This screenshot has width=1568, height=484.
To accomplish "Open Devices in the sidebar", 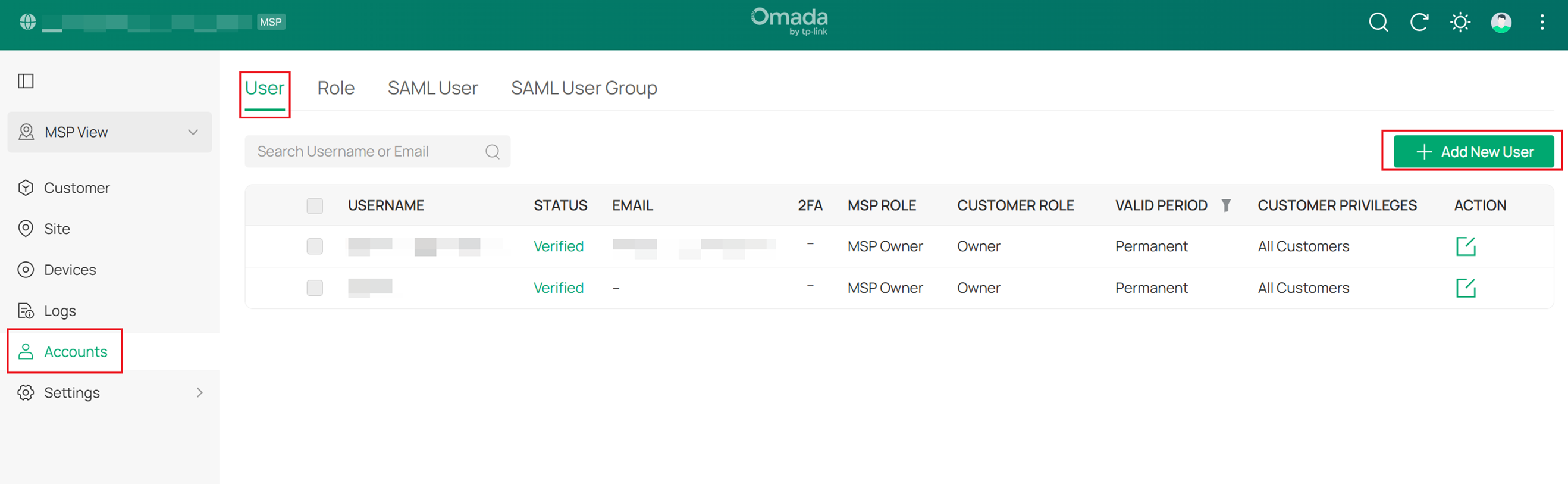I will coord(70,270).
